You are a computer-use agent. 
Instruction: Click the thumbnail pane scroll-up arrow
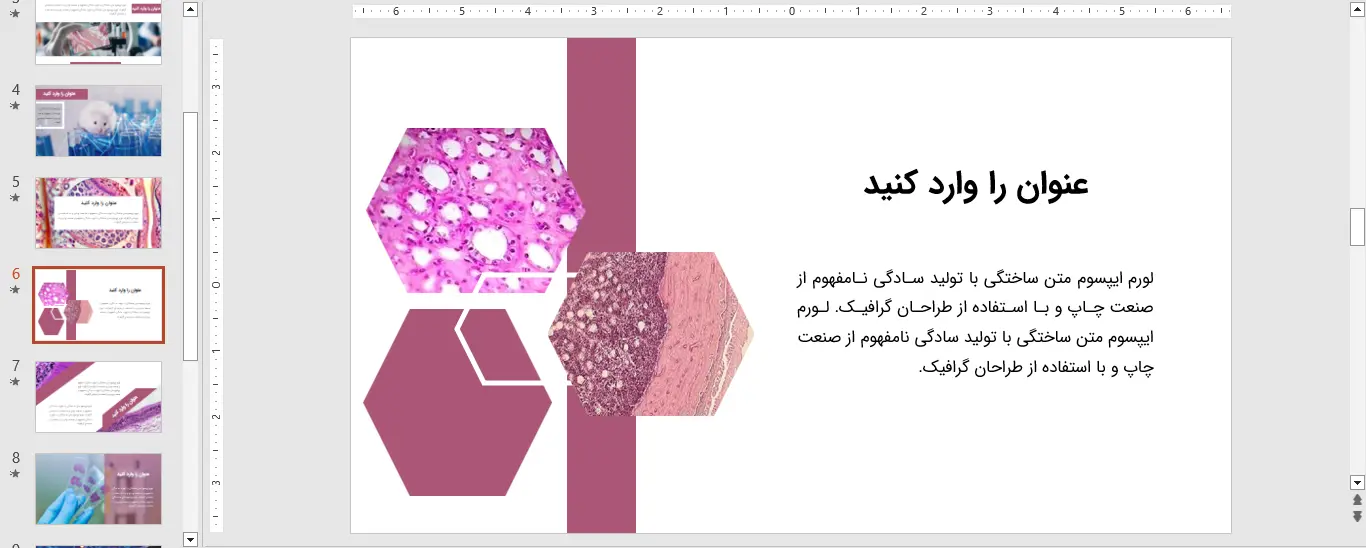[x=191, y=9]
